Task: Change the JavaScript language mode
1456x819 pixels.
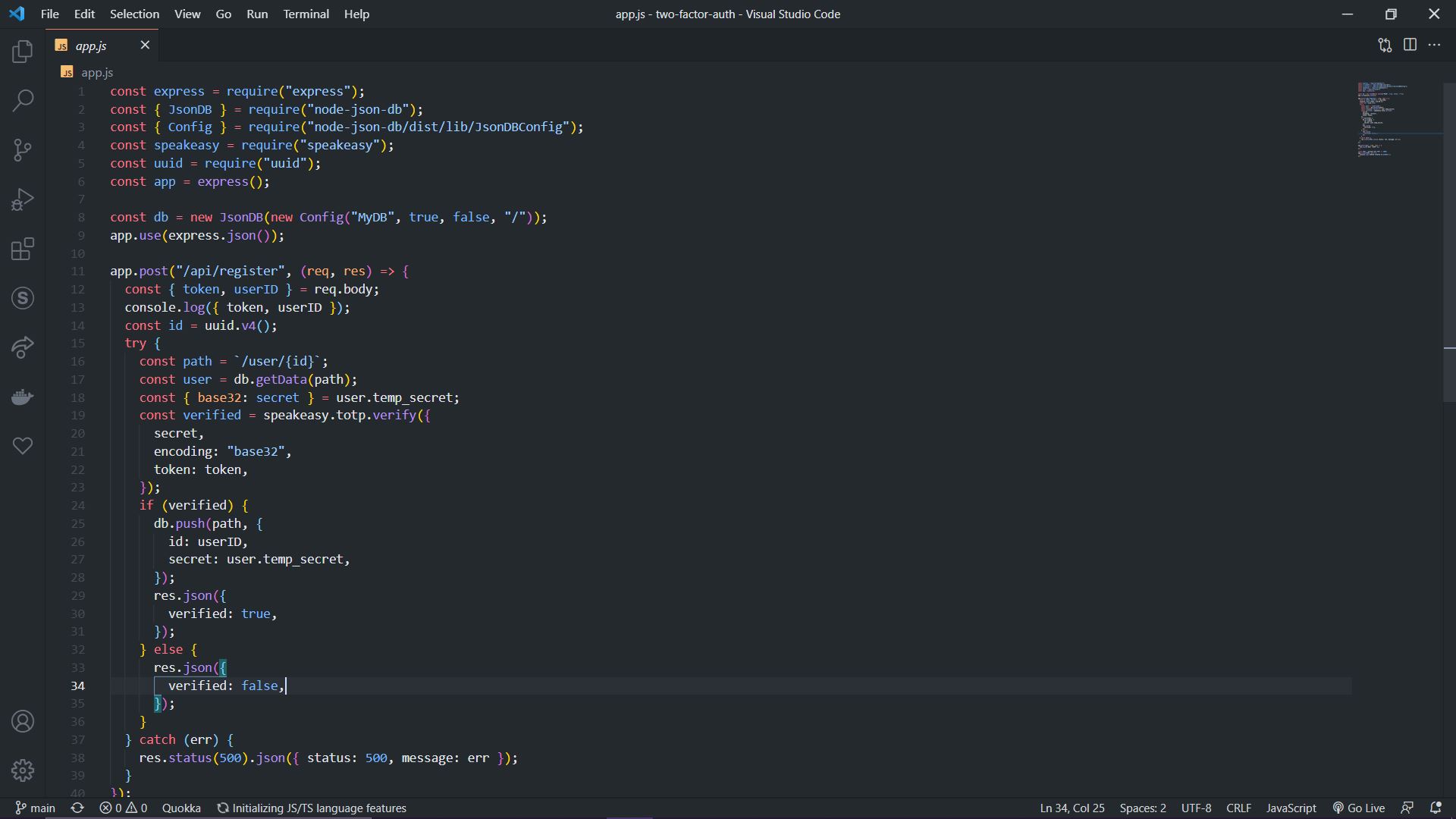Action: point(1291,808)
